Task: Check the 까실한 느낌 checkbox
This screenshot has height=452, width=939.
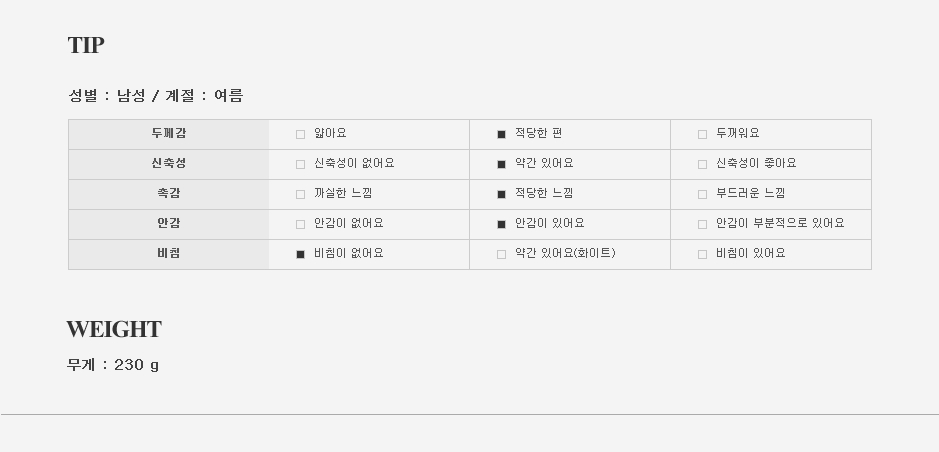Action: [300, 194]
